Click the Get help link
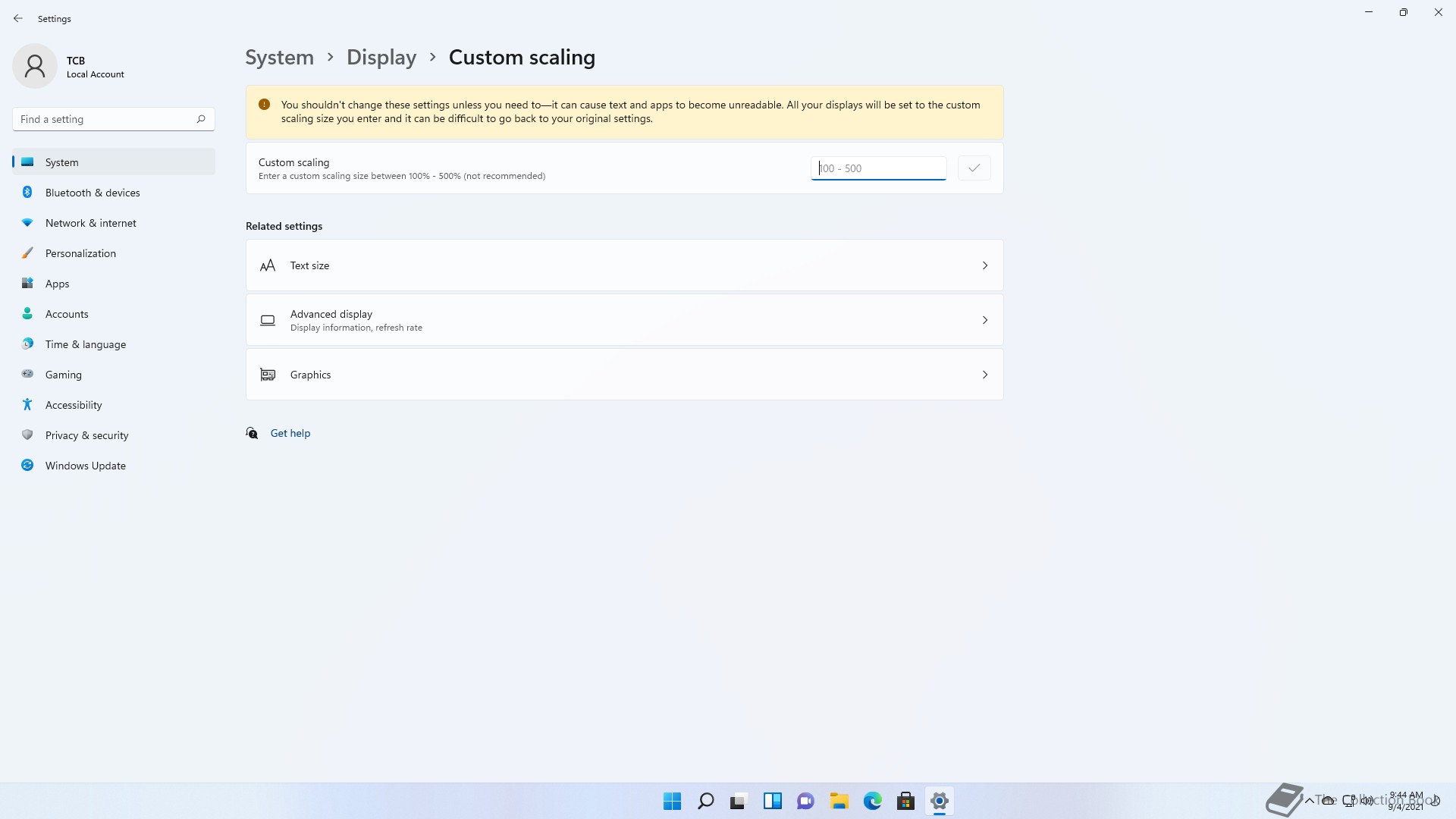The width and height of the screenshot is (1456, 819). (290, 433)
